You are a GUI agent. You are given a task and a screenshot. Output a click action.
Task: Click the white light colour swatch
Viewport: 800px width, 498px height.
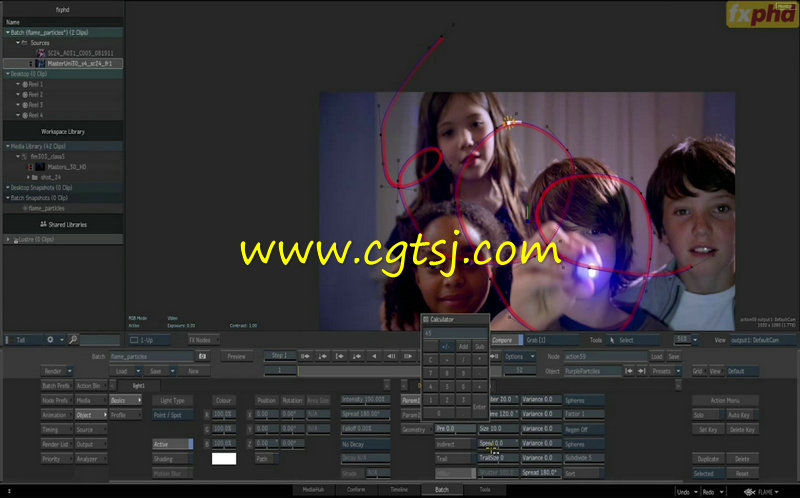coord(224,459)
